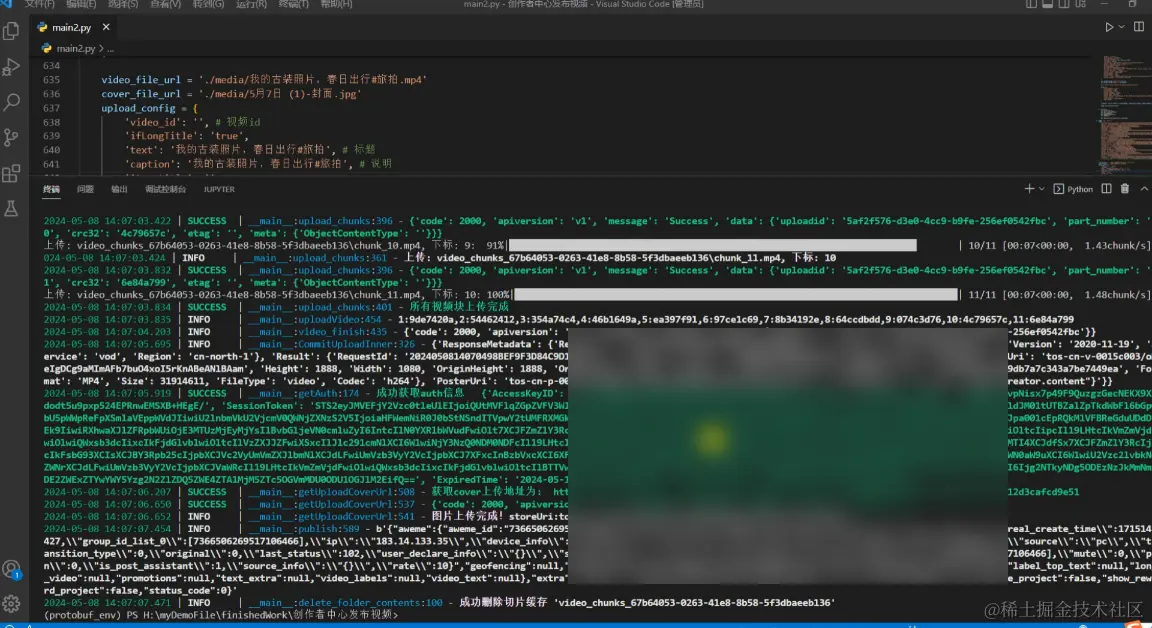Click the __main__:getAuth:174 terminal link
The height and width of the screenshot is (628, 1152).
click(303, 394)
